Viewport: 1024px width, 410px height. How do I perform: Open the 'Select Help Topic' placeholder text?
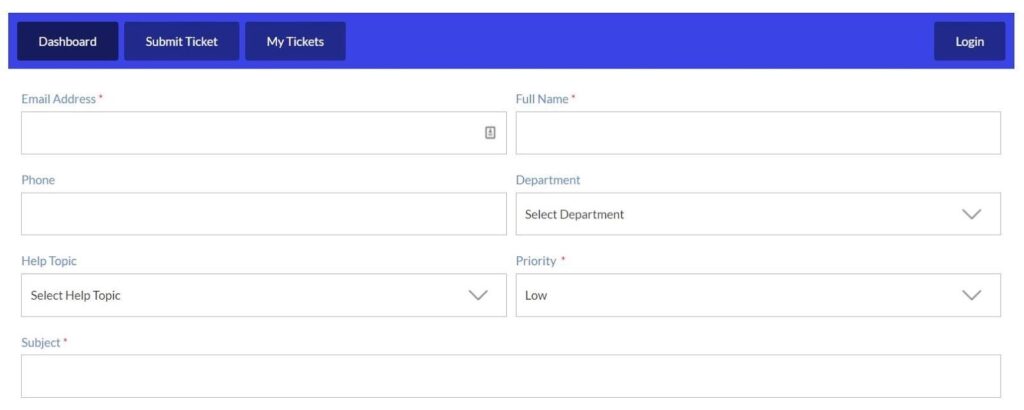point(76,295)
